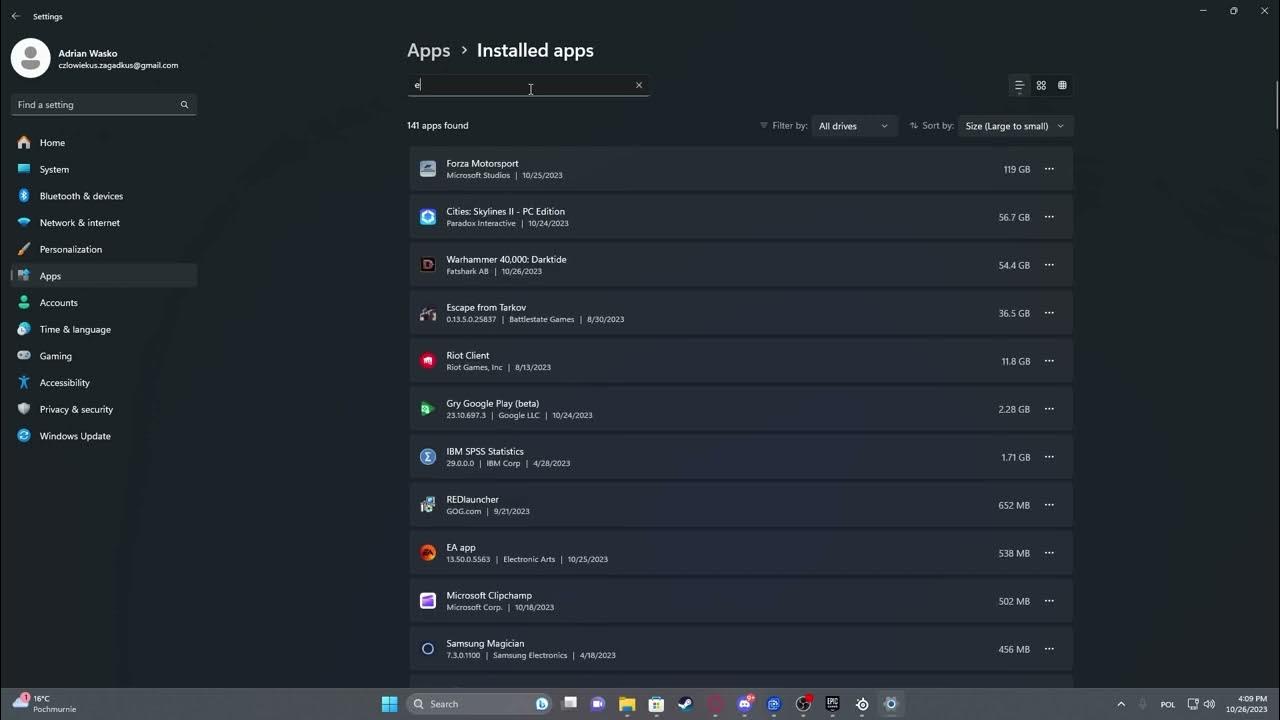Open more options for Warhammer 40,000: Darktide

[x=1049, y=265]
